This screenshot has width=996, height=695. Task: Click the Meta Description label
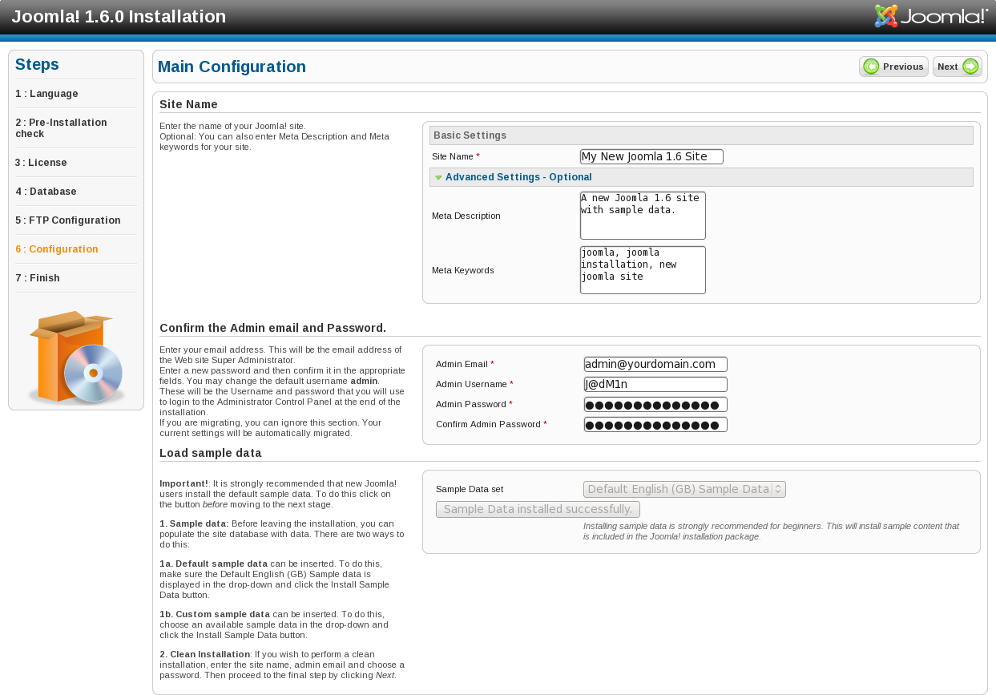coord(466,216)
